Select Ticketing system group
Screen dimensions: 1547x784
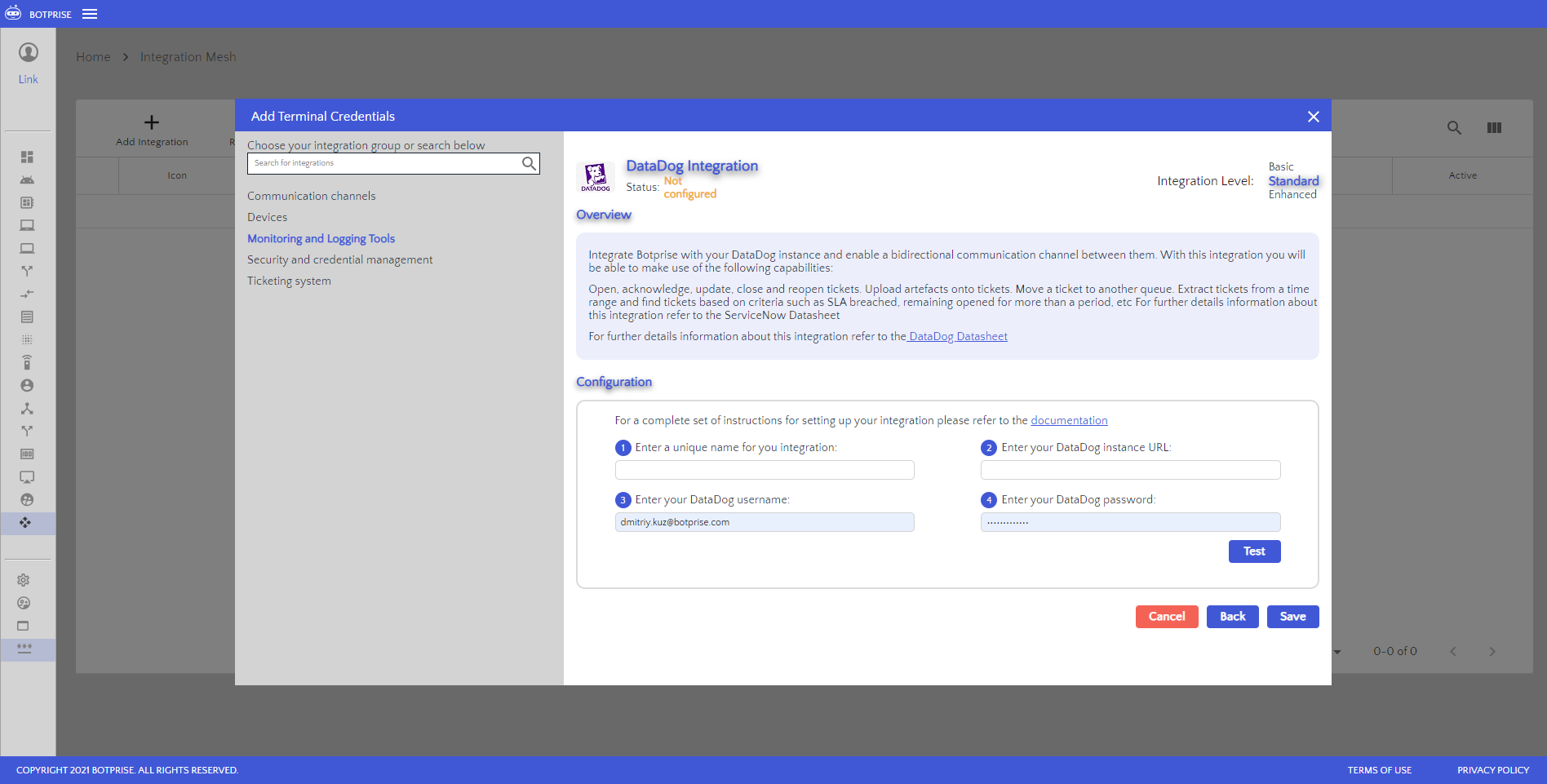(x=290, y=281)
